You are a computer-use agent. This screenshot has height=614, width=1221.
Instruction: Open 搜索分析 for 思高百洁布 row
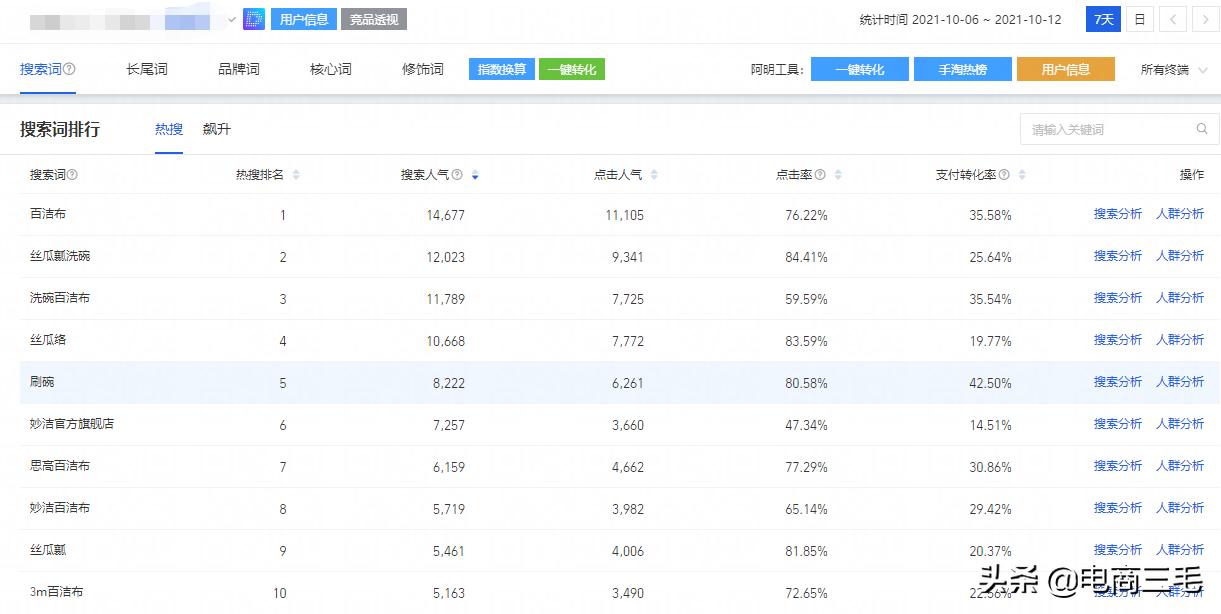(1118, 466)
